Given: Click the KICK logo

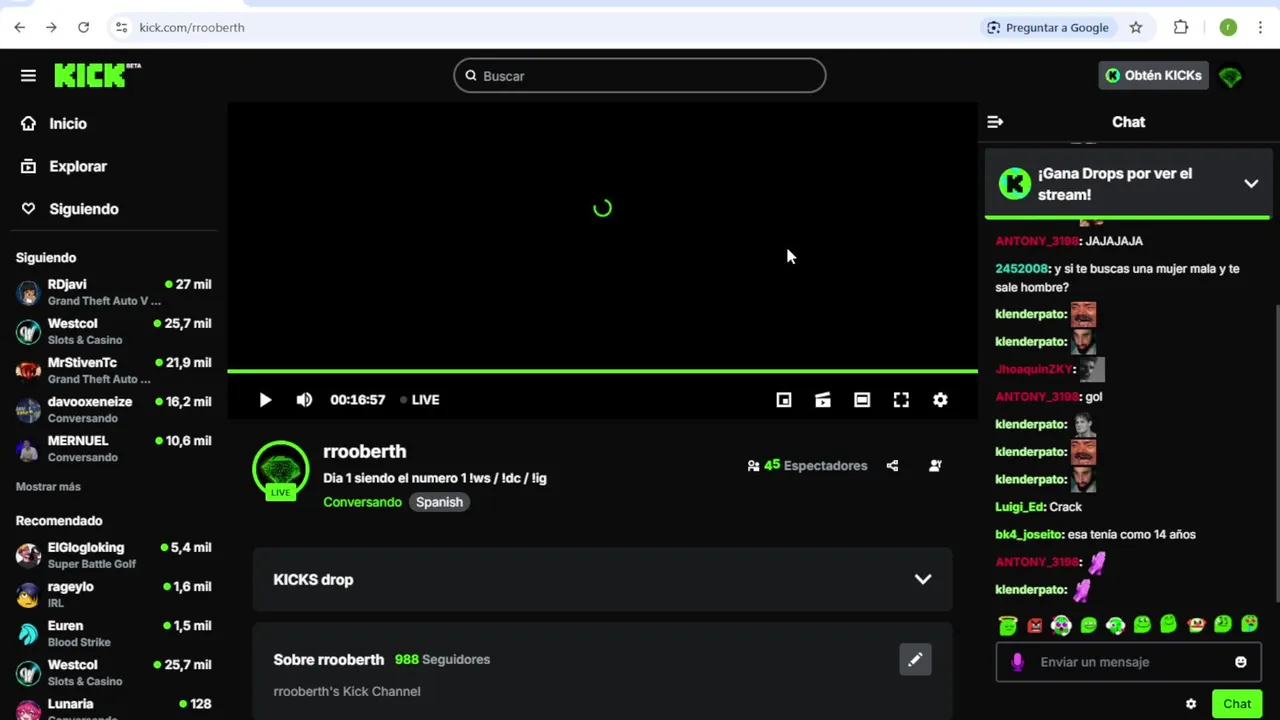Looking at the screenshot, I should (x=97, y=75).
